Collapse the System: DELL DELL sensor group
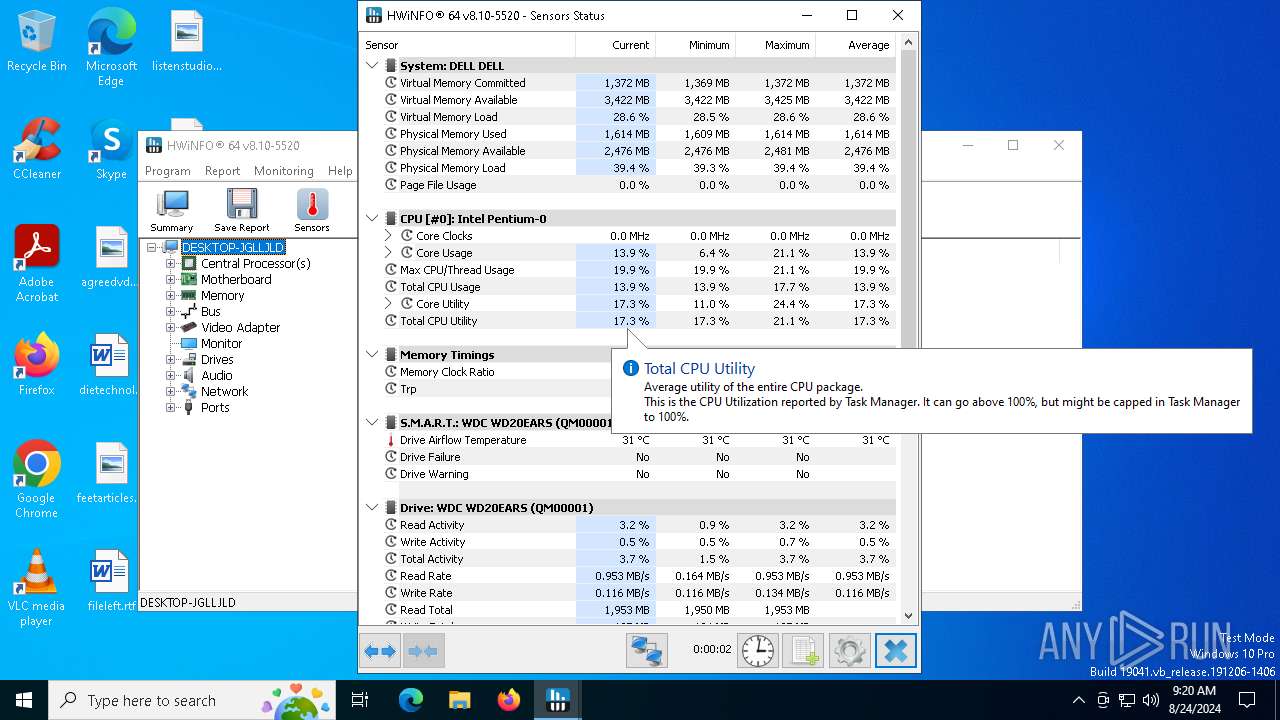Viewport: 1280px width, 720px height. pos(372,66)
